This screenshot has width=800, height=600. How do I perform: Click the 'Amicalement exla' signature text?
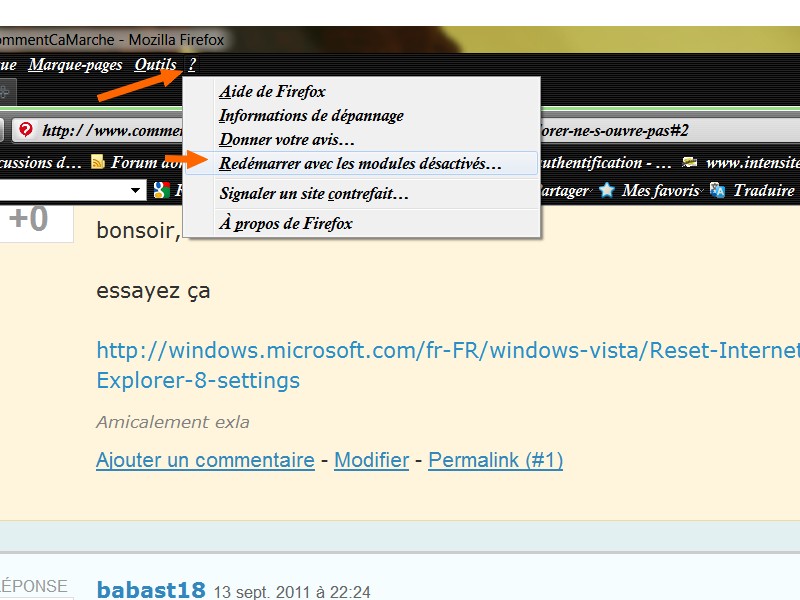[173, 422]
